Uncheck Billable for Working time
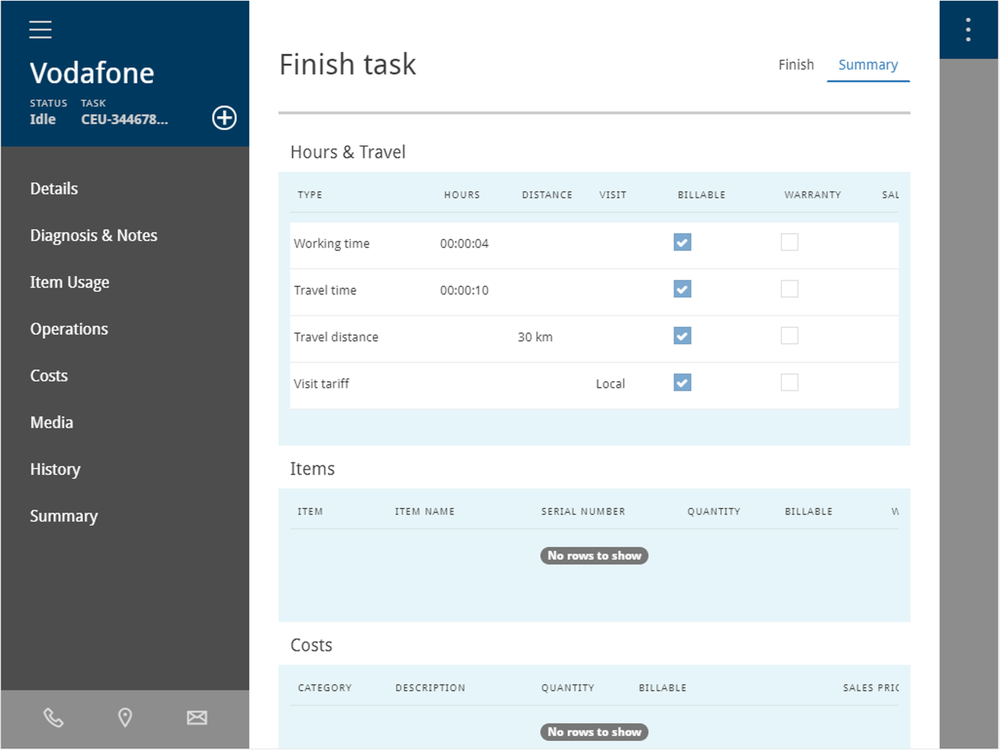Viewport: 1000px width, 750px height. 682,242
